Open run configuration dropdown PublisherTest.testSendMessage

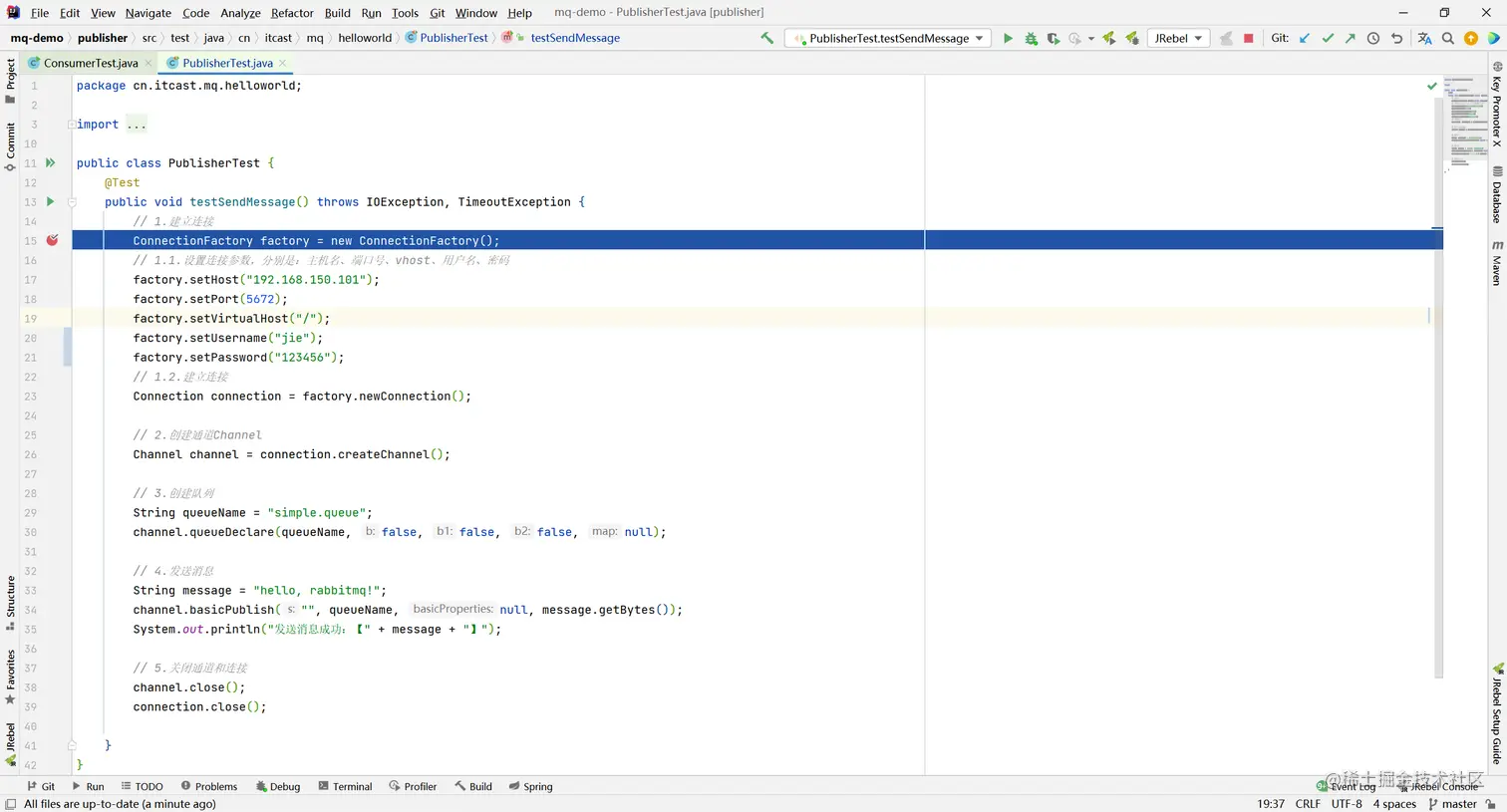(x=888, y=38)
